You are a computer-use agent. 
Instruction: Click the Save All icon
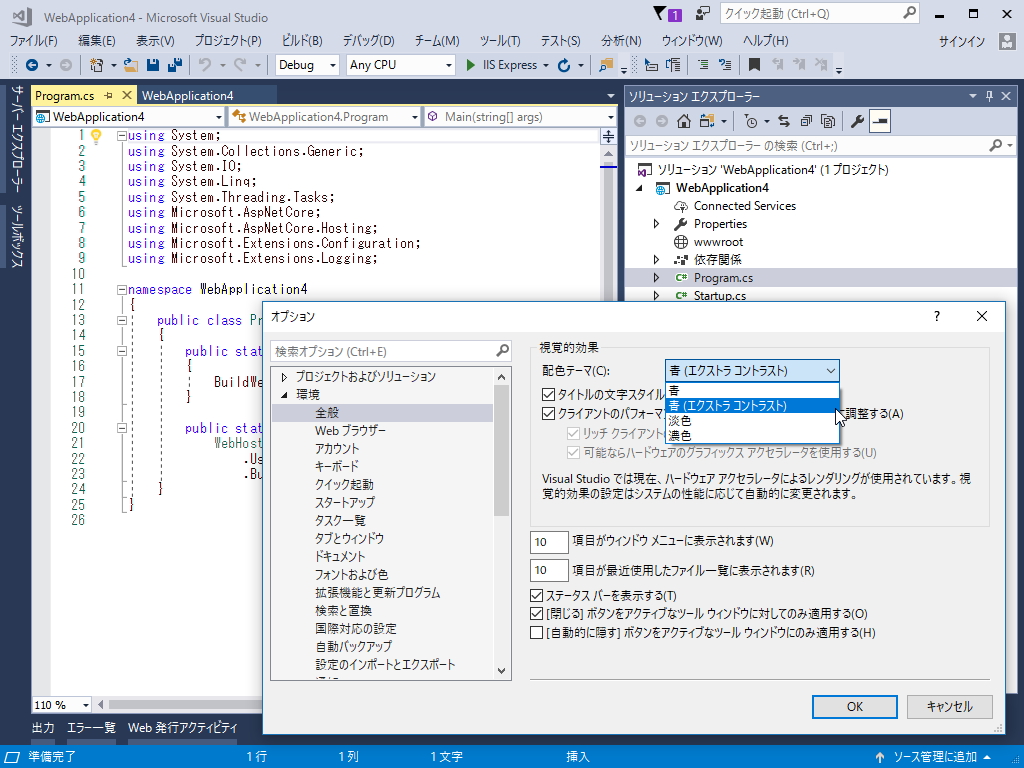click(176, 64)
